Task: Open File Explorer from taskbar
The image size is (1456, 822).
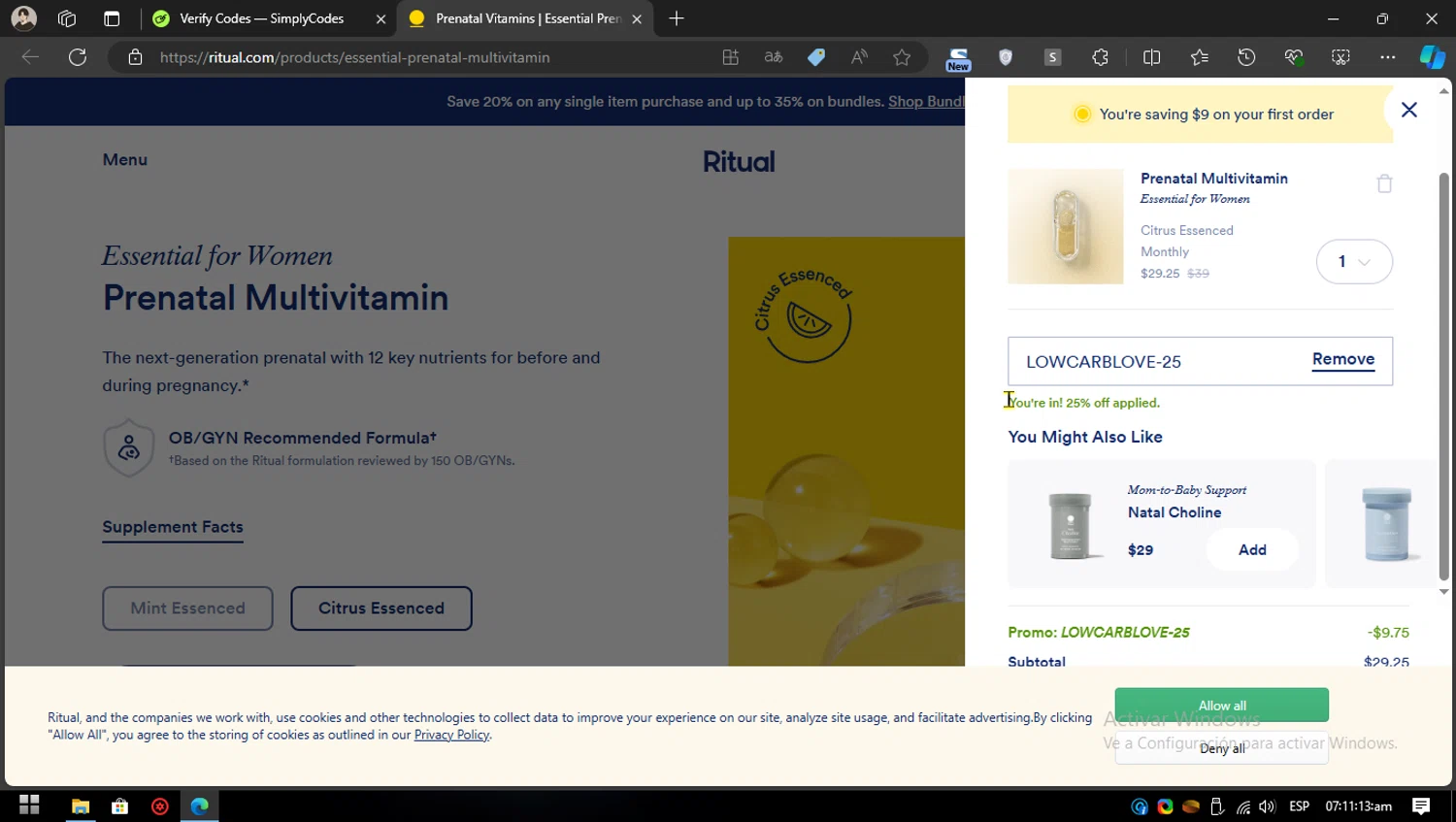Action: pyautogui.click(x=81, y=806)
